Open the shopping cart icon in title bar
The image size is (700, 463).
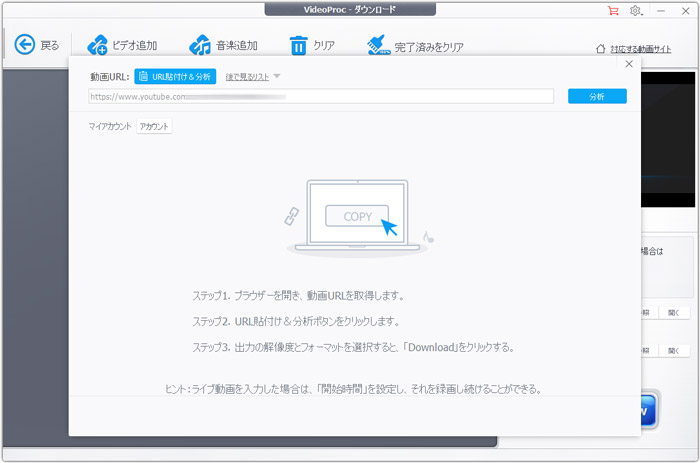[613, 11]
